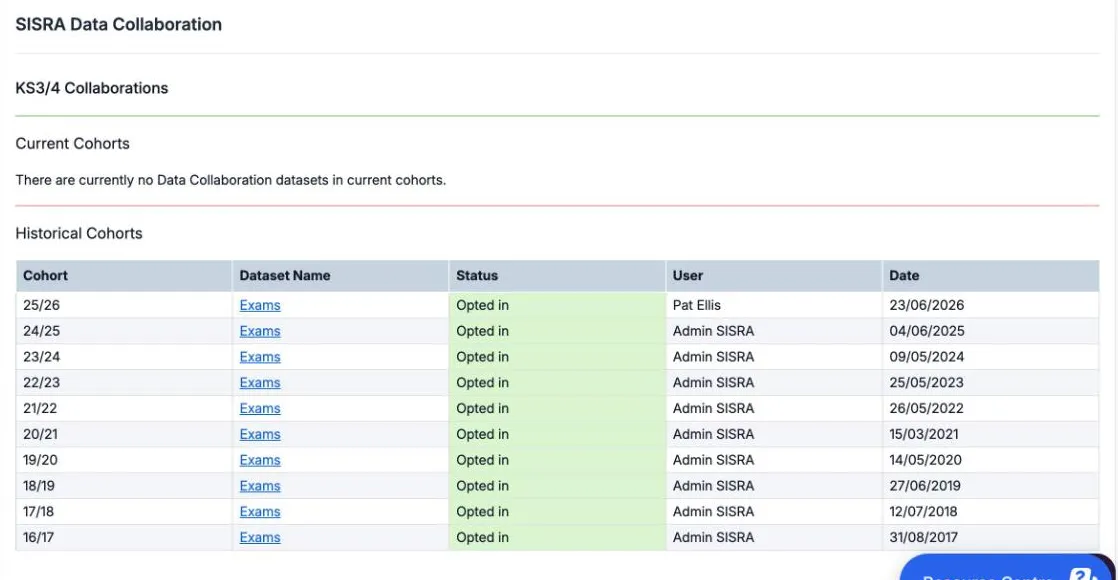The image size is (1118, 580).
Task: Select the date 04/06/2025
Action: [926, 331]
